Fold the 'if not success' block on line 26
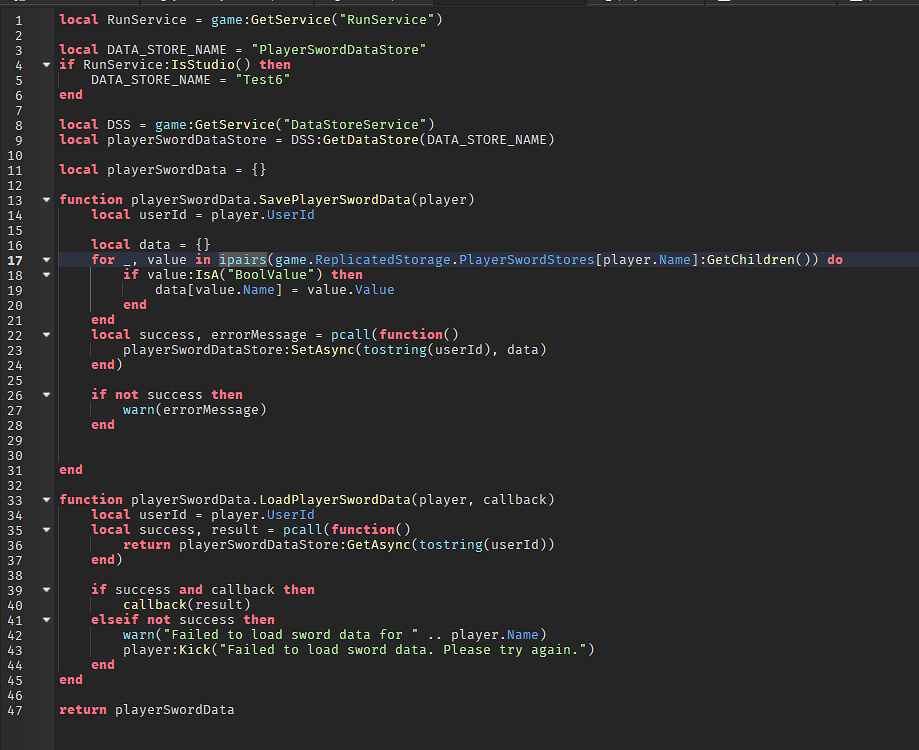This screenshot has height=750, width=919. [x=46, y=395]
